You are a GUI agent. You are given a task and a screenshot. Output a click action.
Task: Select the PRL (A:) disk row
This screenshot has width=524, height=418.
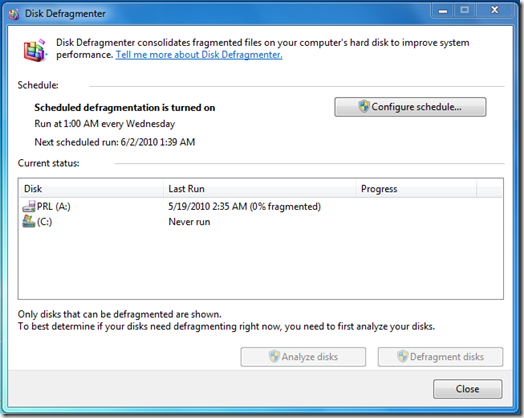pyautogui.click(x=261, y=206)
